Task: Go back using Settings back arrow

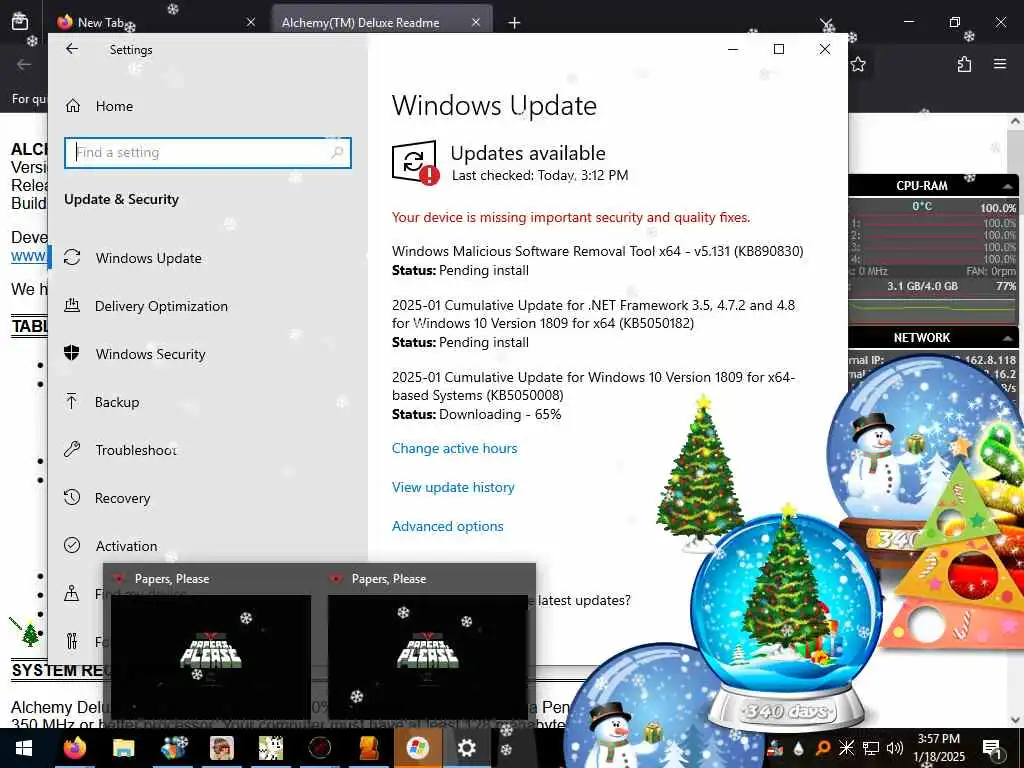Action: (72, 49)
